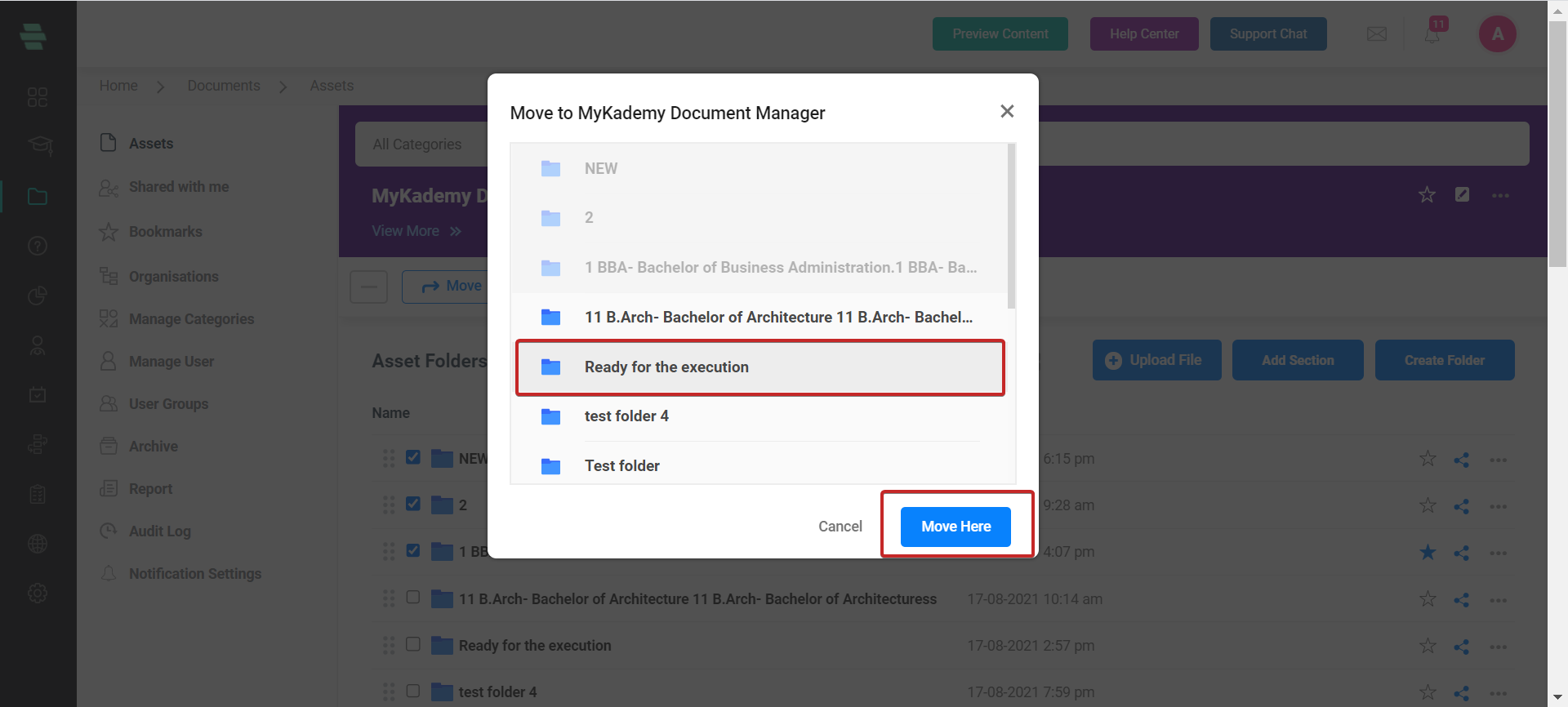Open Shared with me menu item
The height and width of the screenshot is (707, 1568).
(163, 187)
